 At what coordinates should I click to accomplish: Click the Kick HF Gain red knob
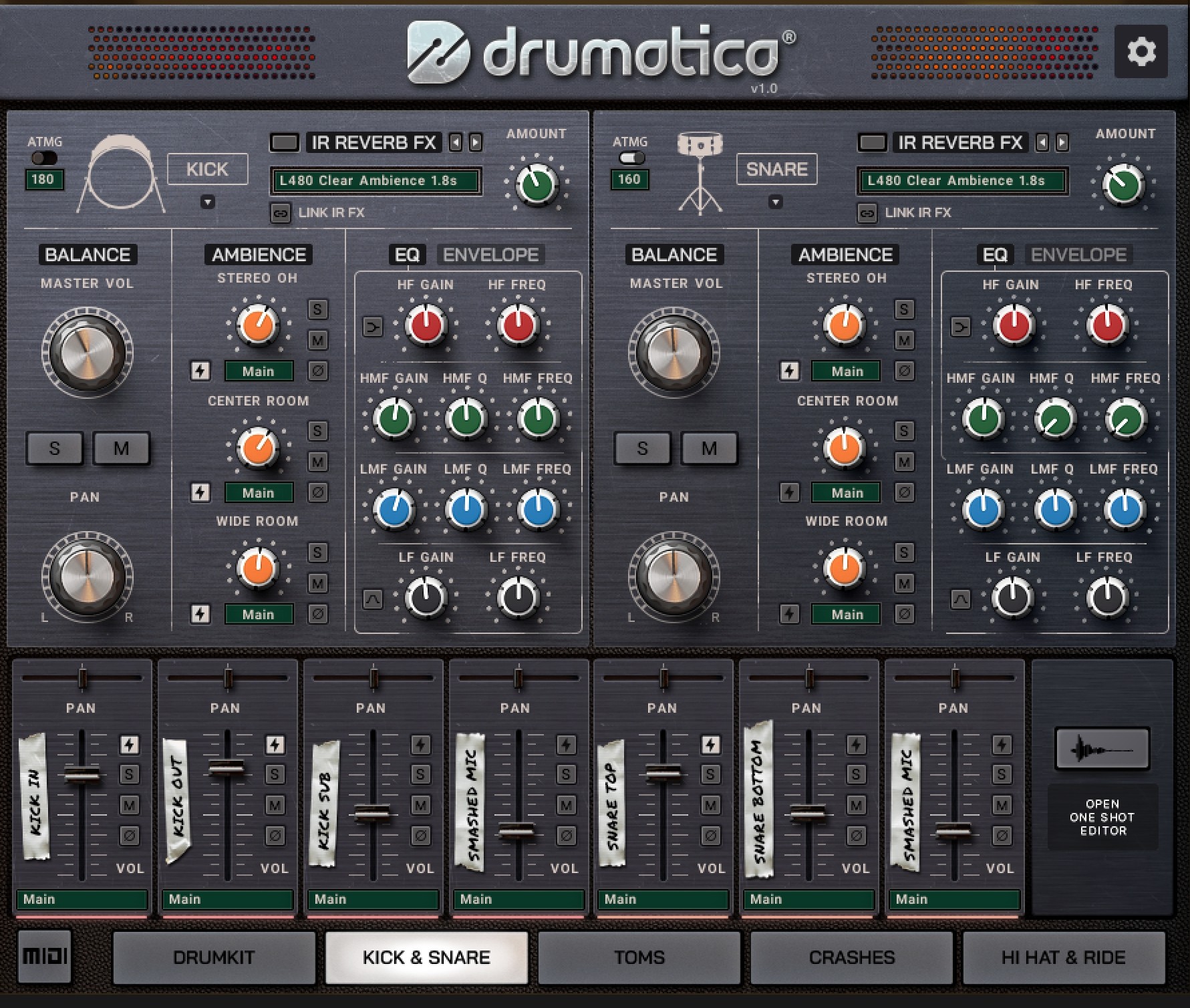(426, 325)
